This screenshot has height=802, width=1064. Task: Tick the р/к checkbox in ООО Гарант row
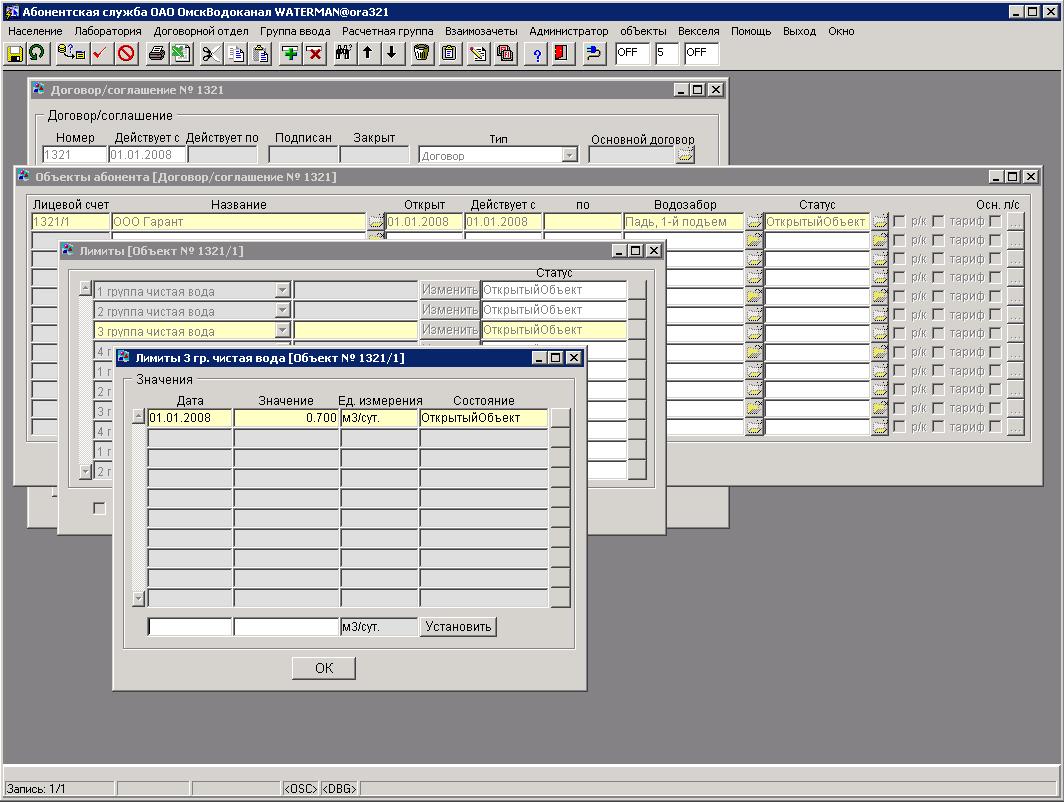[899, 222]
